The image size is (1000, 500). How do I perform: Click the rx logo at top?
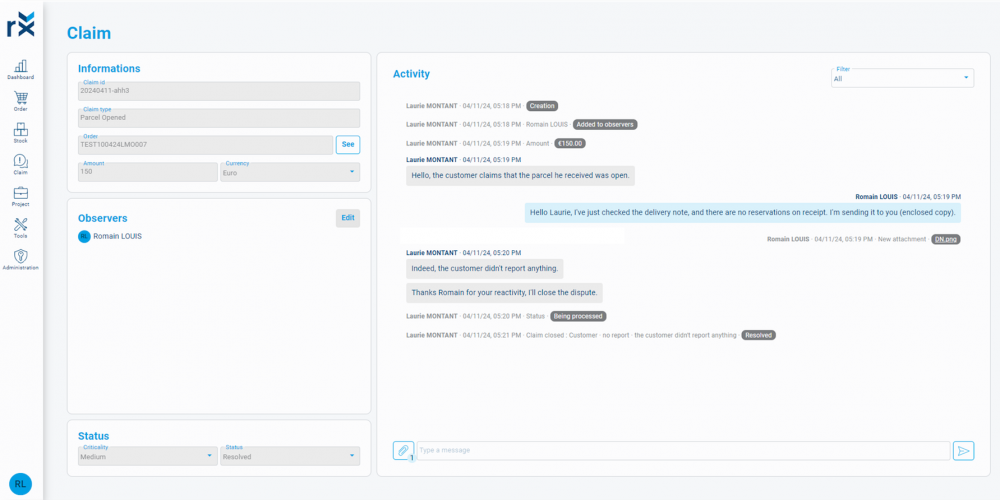20,23
